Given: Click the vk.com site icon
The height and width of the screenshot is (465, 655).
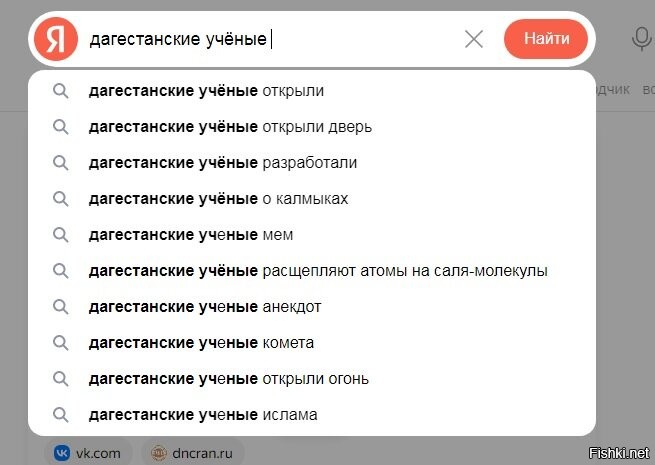Looking at the screenshot, I should coord(63,453).
